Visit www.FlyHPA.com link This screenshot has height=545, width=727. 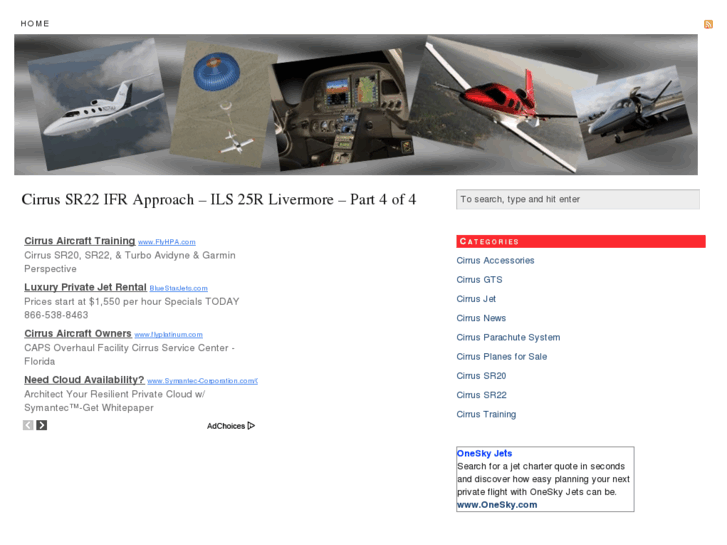pos(166,242)
